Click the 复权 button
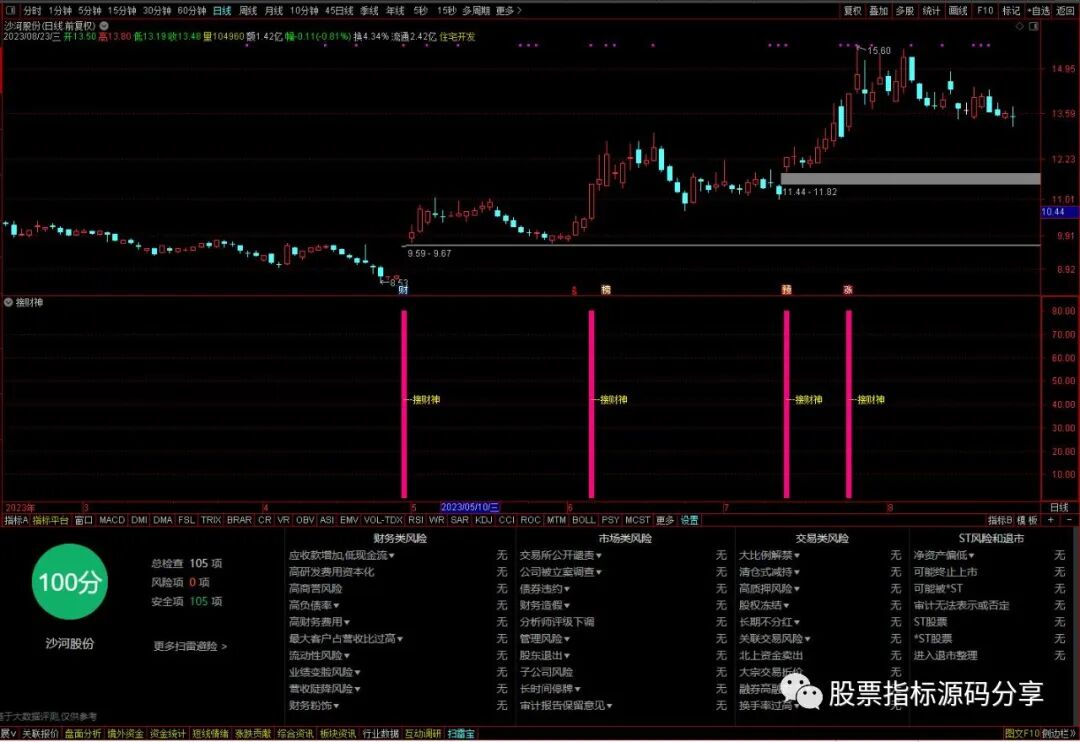 [853, 10]
